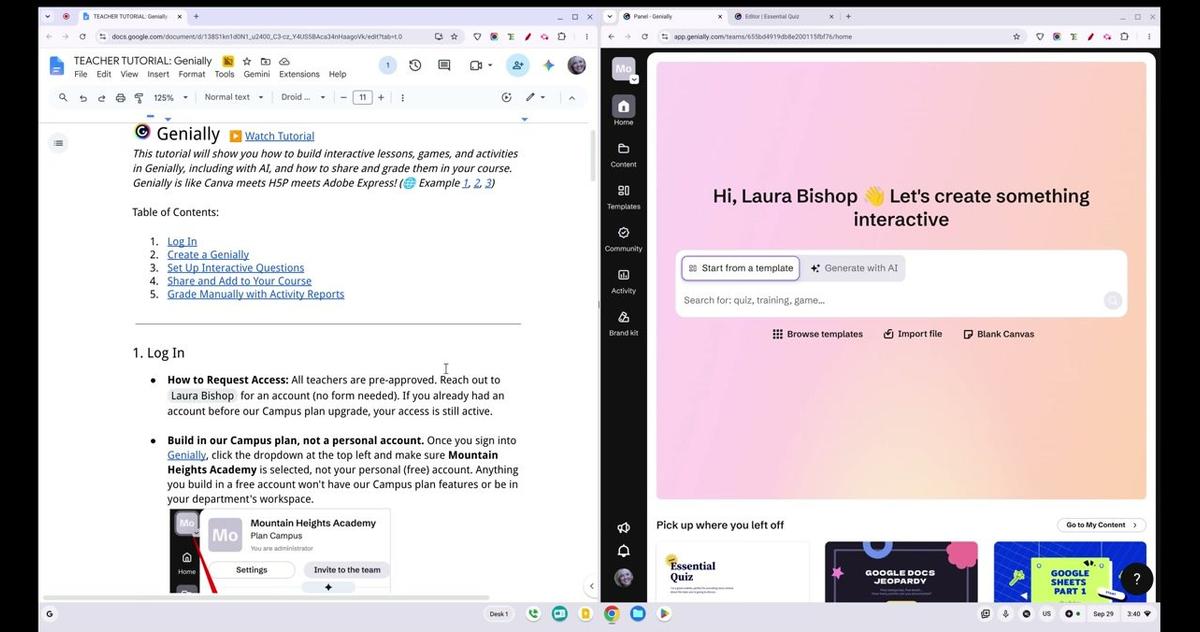1200x632 pixels.
Task: Expand the Mo workspace switcher in Genially
Action: pos(634,79)
